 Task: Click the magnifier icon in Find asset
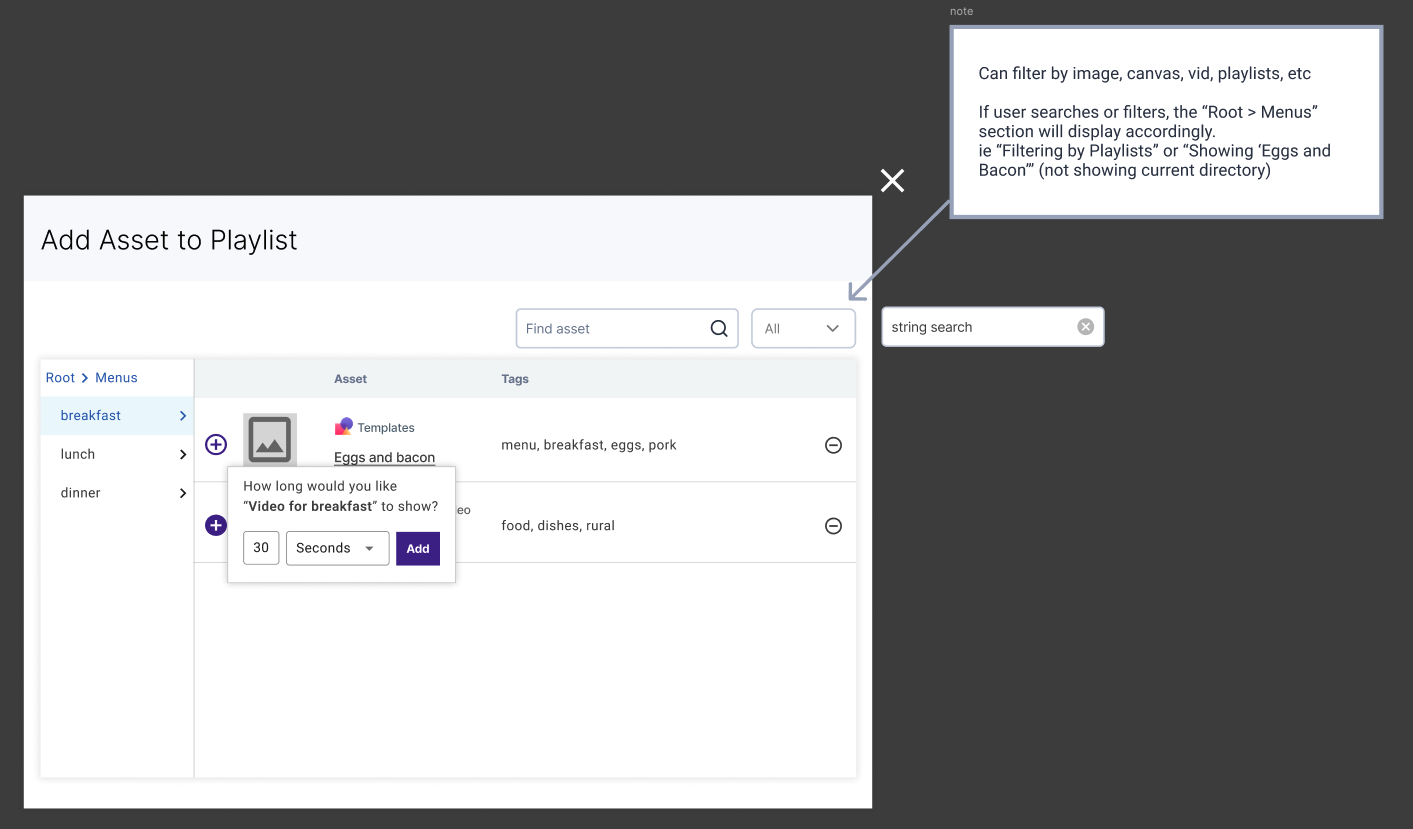pyautogui.click(x=719, y=328)
